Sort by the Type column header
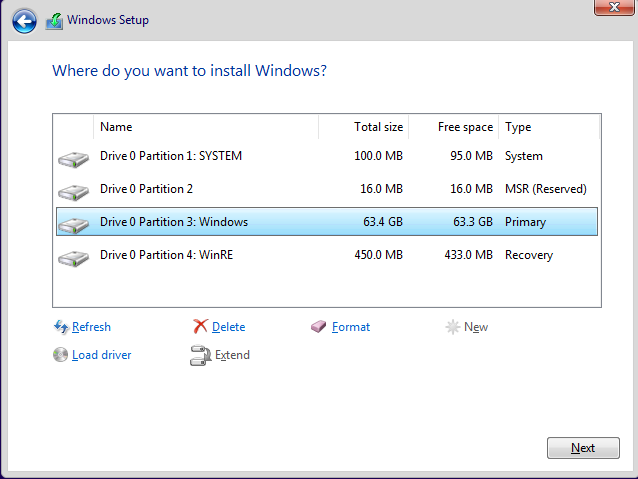This screenshot has width=638, height=479. (548, 127)
